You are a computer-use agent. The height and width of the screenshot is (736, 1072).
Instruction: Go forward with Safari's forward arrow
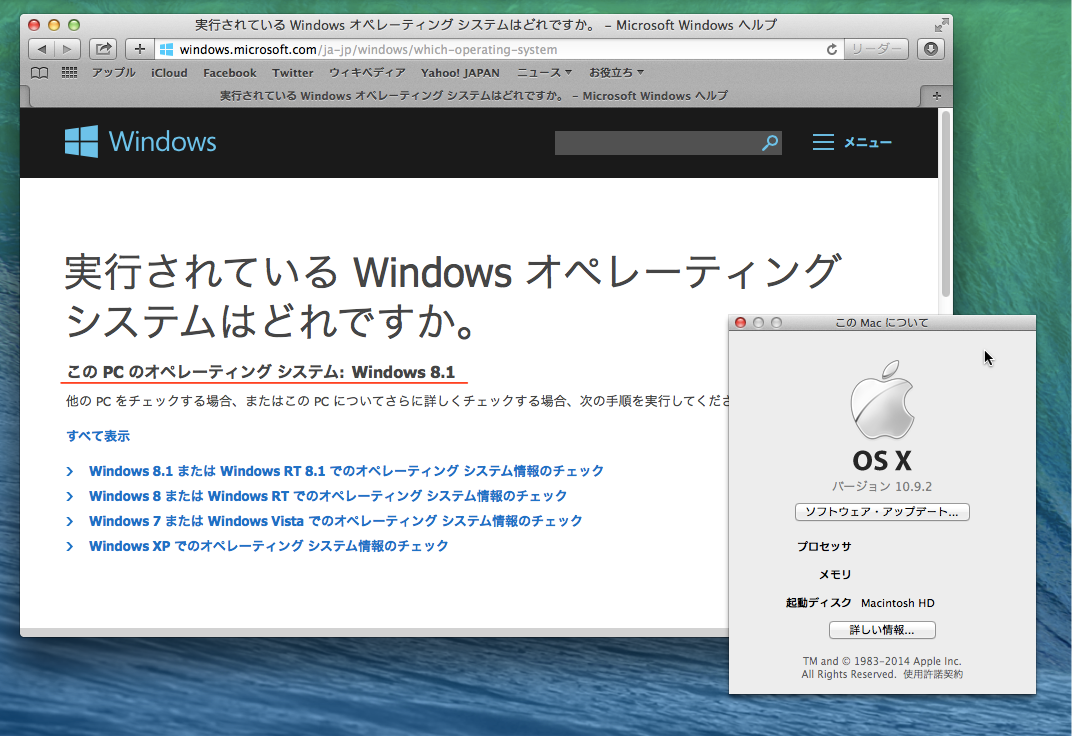(67, 49)
